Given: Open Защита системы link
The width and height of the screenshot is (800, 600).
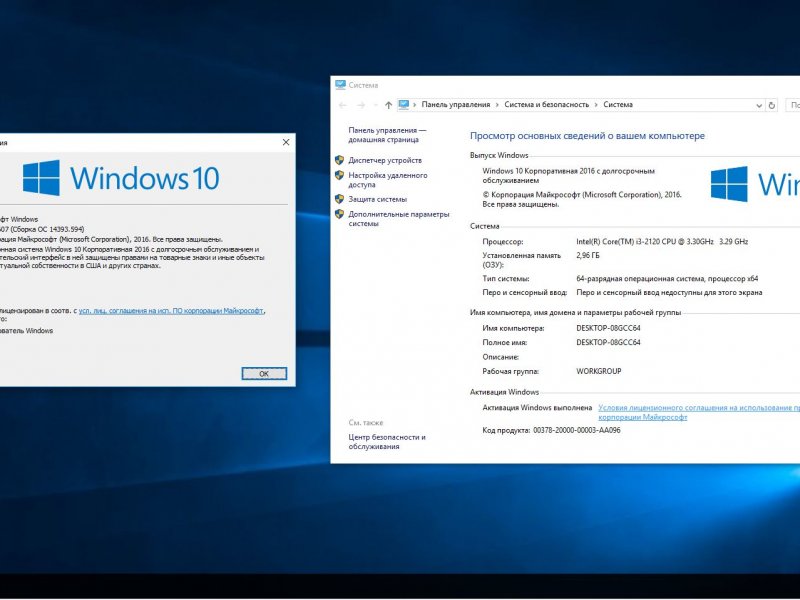Looking at the screenshot, I should click(x=378, y=199).
